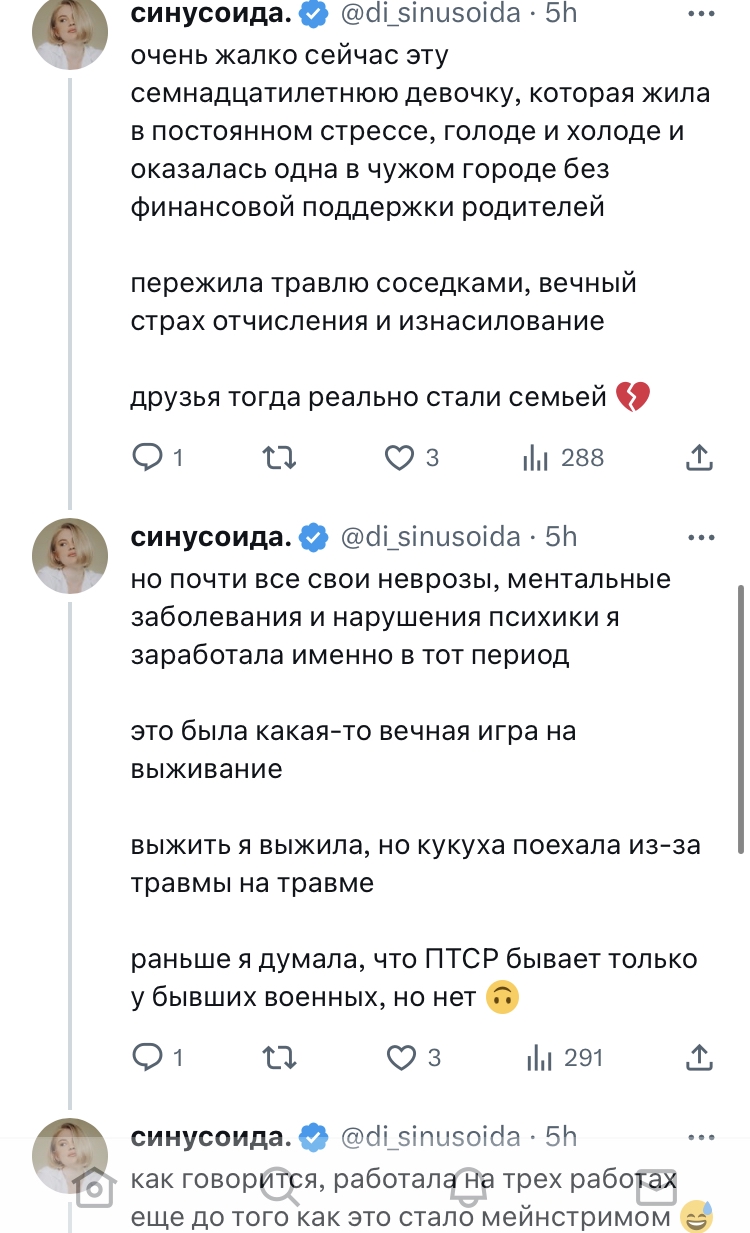Tap the avatar beside "но почти все" tweet
Screen dimensions: 750x1233
pyautogui.click(x=70, y=556)
